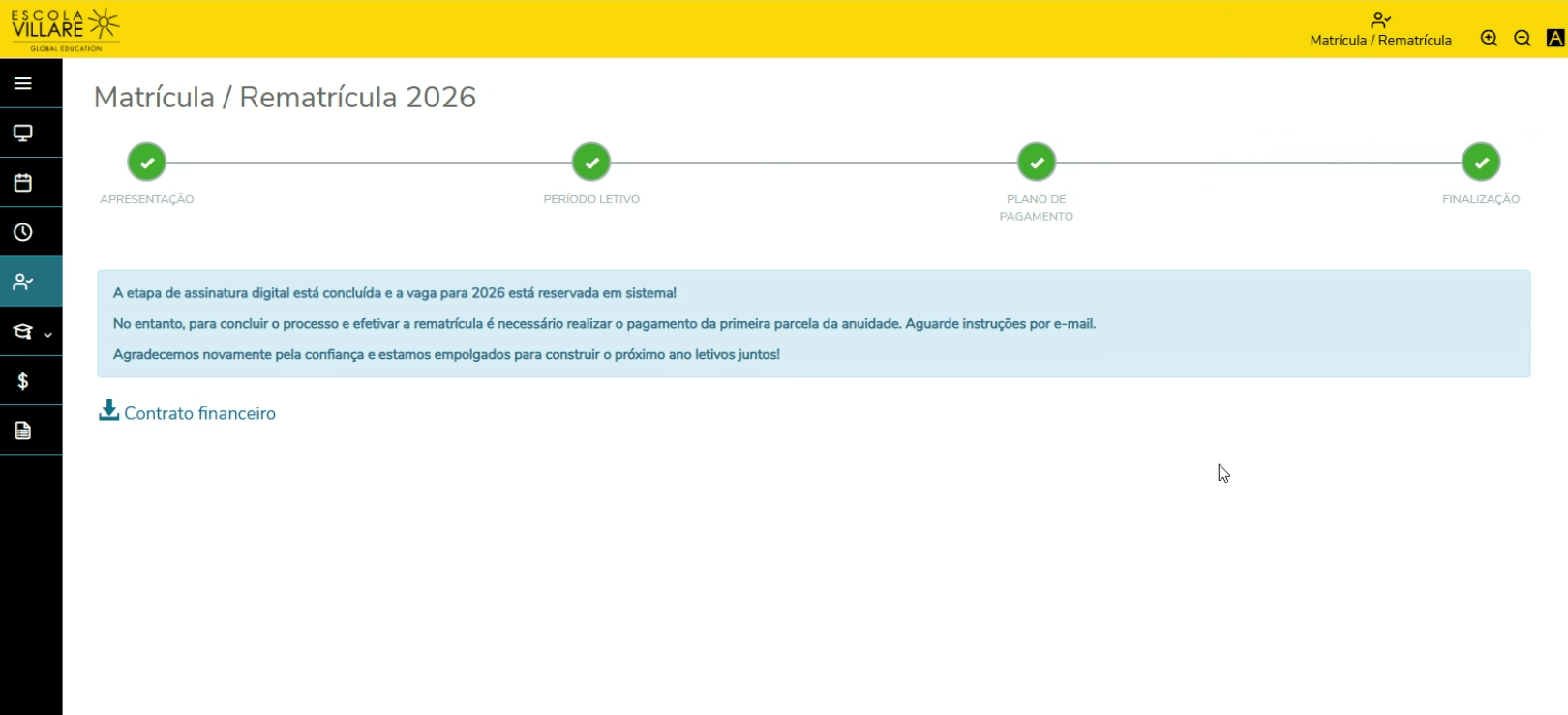Select the clock icon in sidebar

click(23, 232)
